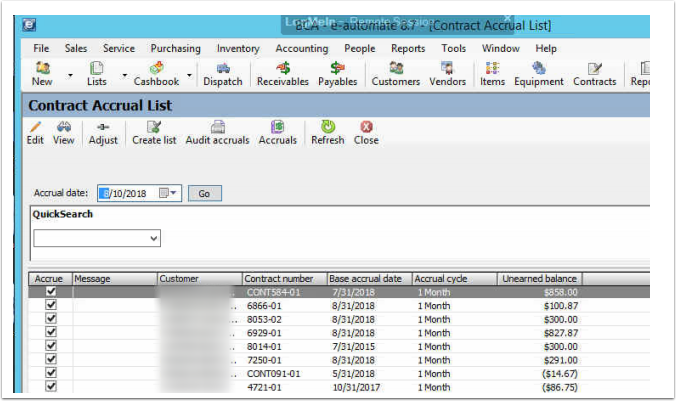Open the Cashbook toolbar icon
Screen dimensions: 676x401
click(156, 74)
